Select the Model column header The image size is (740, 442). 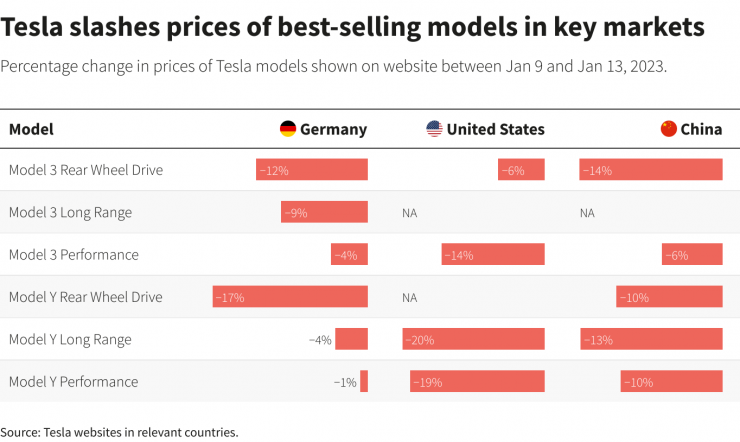point(31,129)
